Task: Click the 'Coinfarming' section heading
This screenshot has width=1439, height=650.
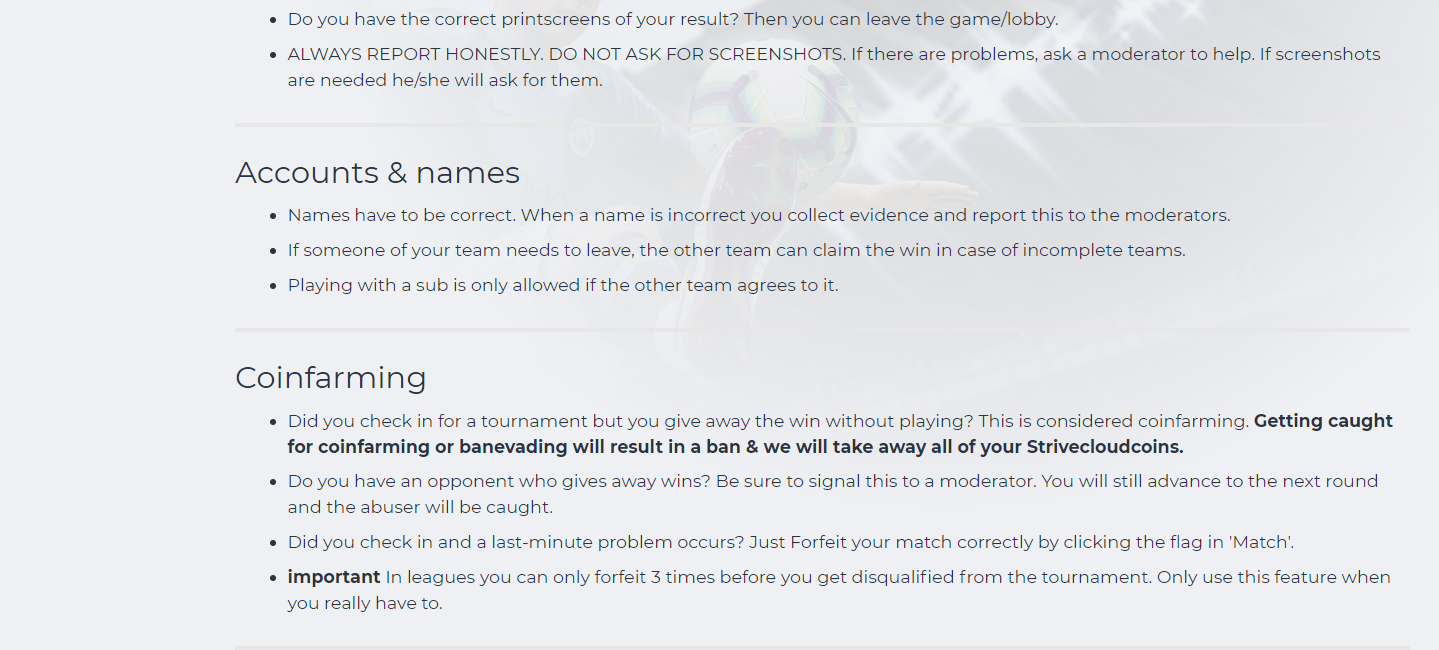Action: (330, 378)
